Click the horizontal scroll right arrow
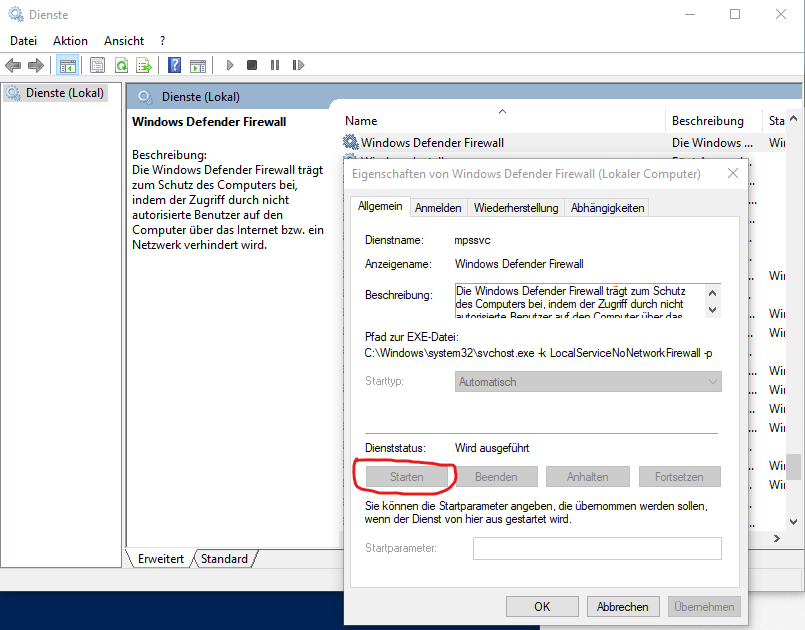This screenshot has width=805, height=630. pos(777,539)
